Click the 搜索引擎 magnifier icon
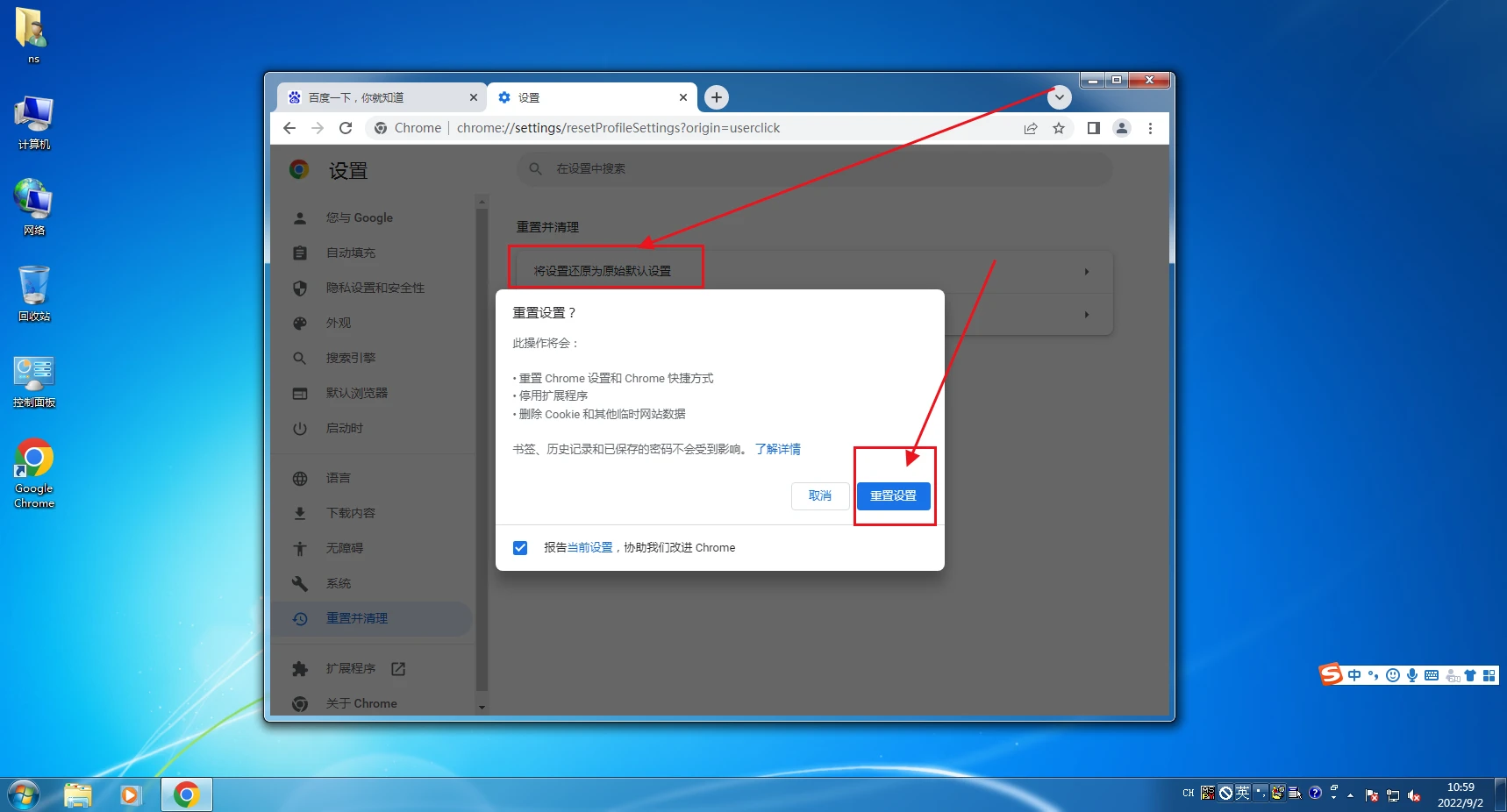Image resolution: width=1507 pixels, height=812 pixels. pos(300,358)
